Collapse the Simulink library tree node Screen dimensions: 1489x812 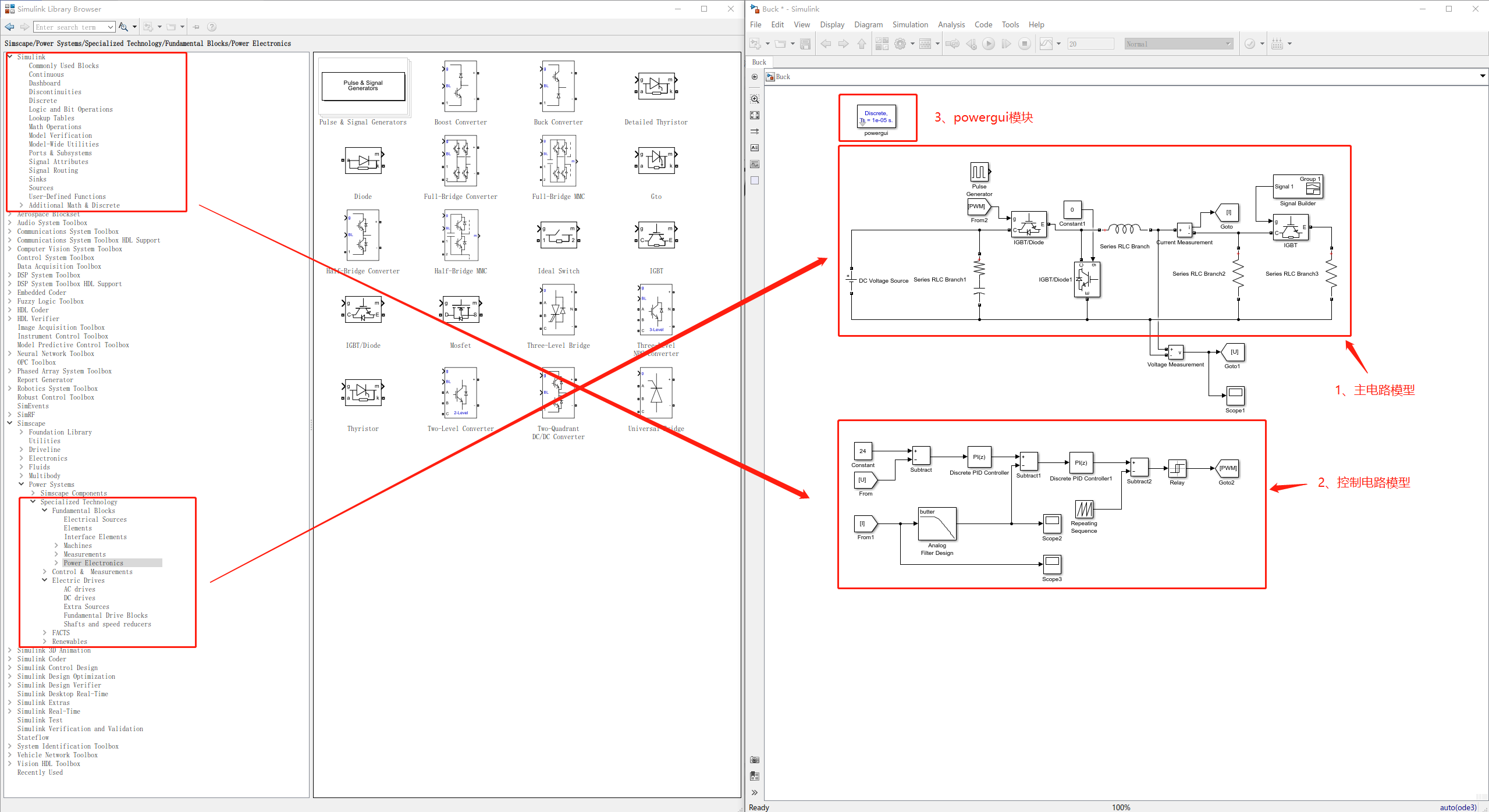click(x=10, y=56)
